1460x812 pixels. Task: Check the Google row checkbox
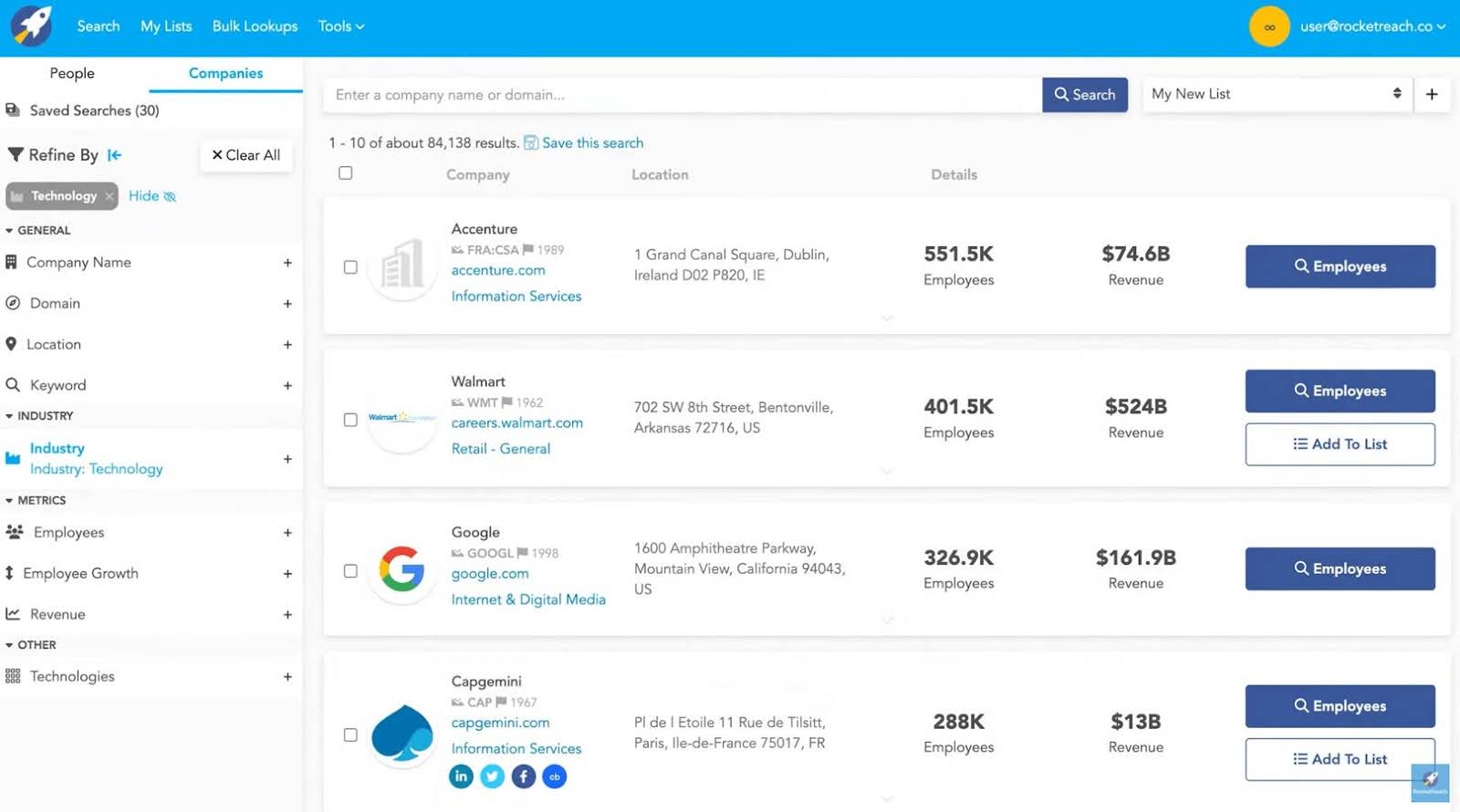click(350, 571)
